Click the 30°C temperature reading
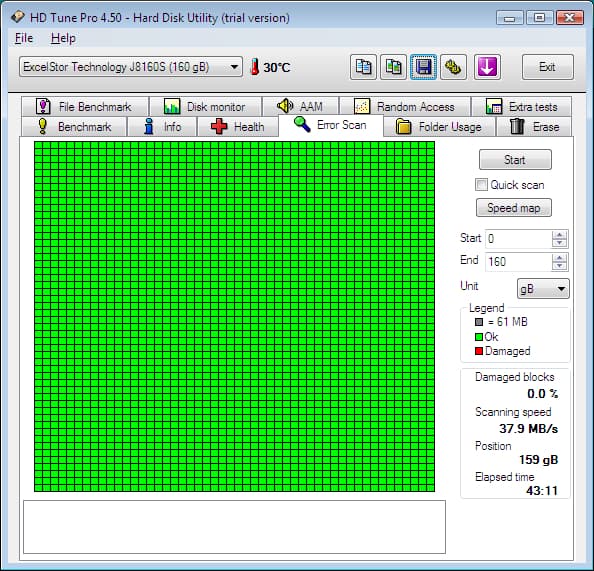 point(277,67)
